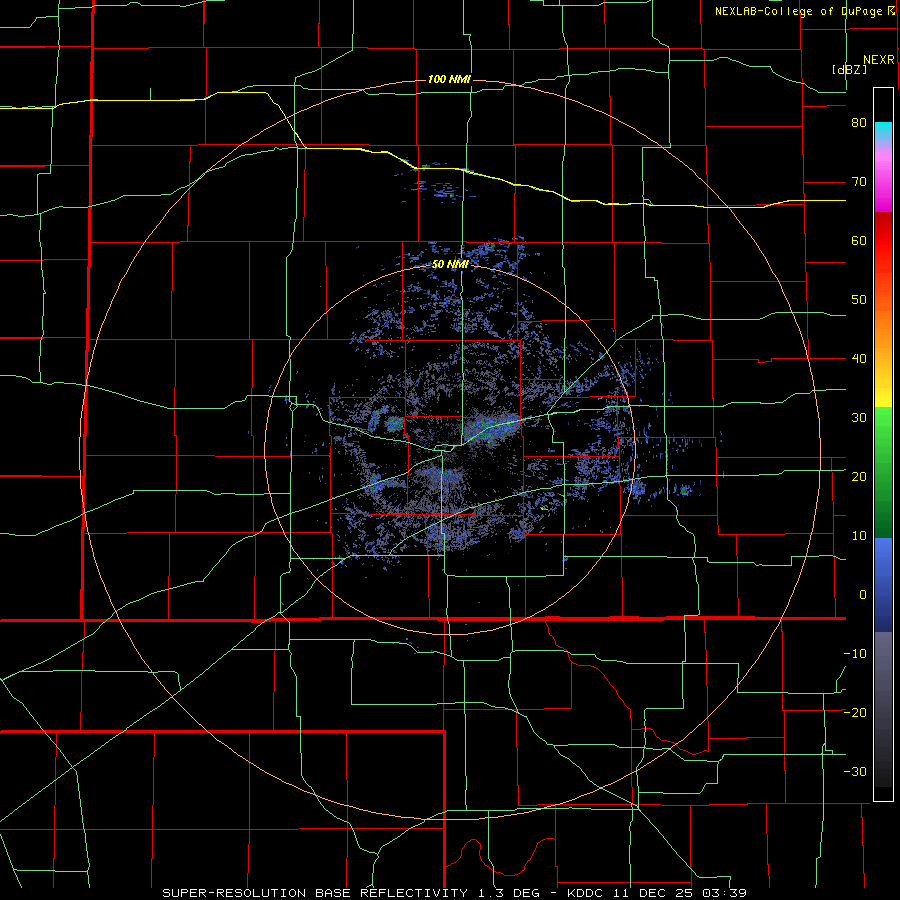
Task: Click the KDDC station identifier
Action: (584, 893)
